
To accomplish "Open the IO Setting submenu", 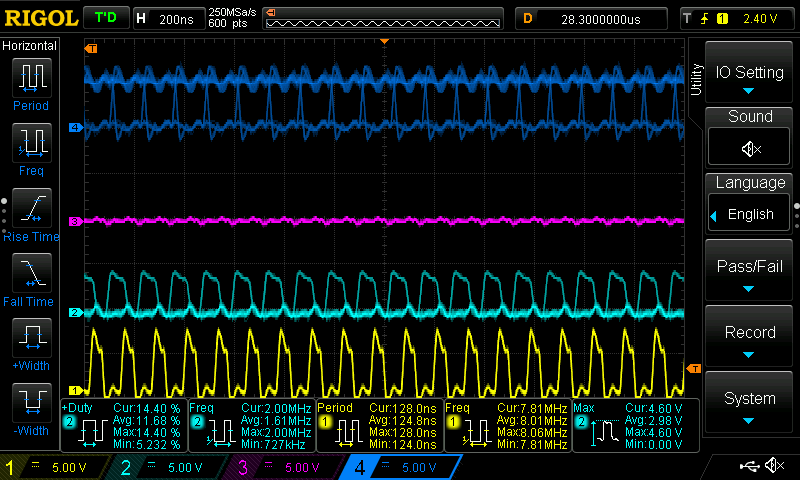I will pyautogui.click(x=749, y=72).
